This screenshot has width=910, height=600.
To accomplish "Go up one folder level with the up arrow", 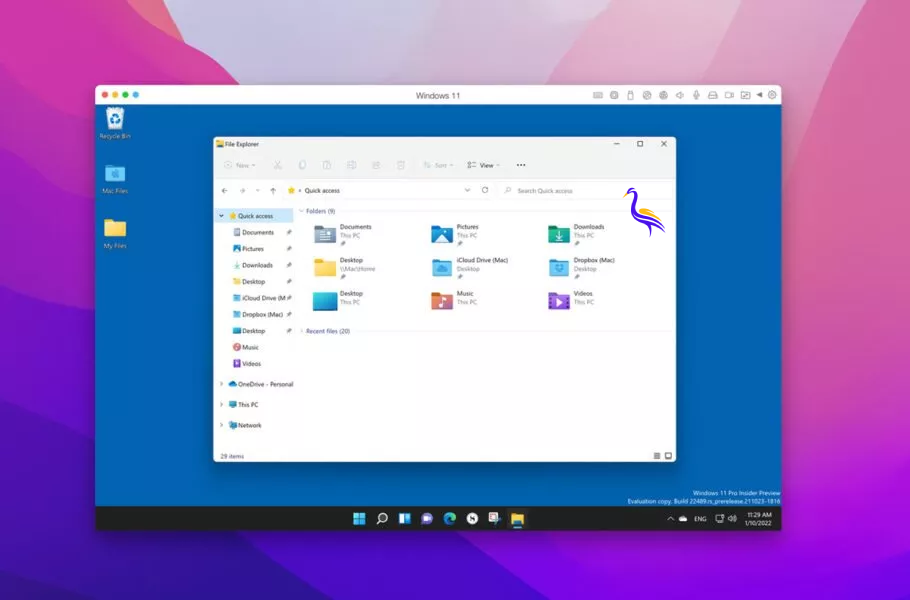I will (x=273, y=190).
